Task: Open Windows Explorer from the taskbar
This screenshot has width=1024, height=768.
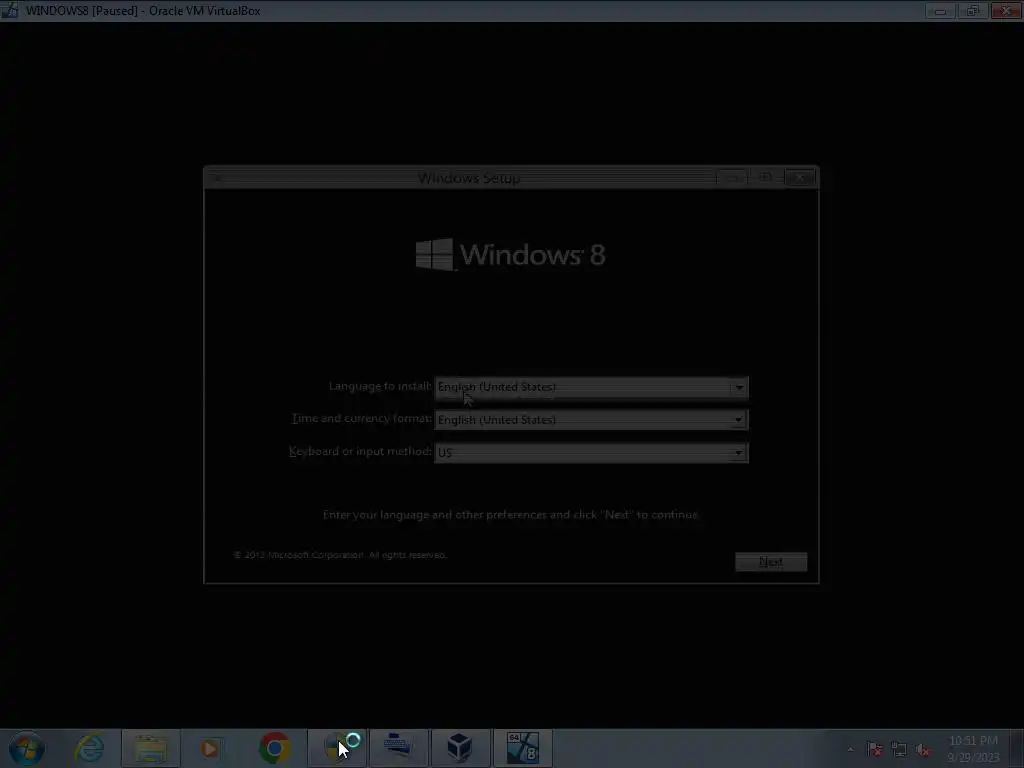Action: pyautogui.click(x=151, y=748)
